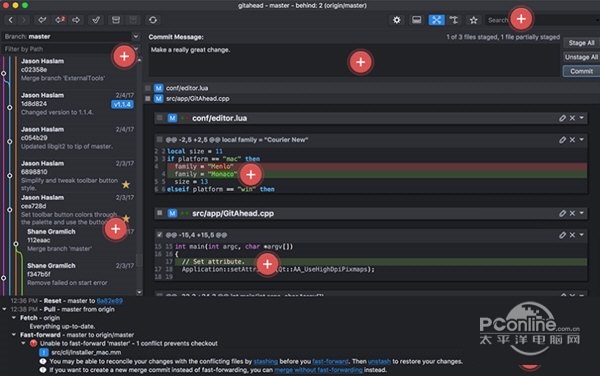Click the stashing link in the log
This screenshot has width=600, height=376.
[266, 361]
